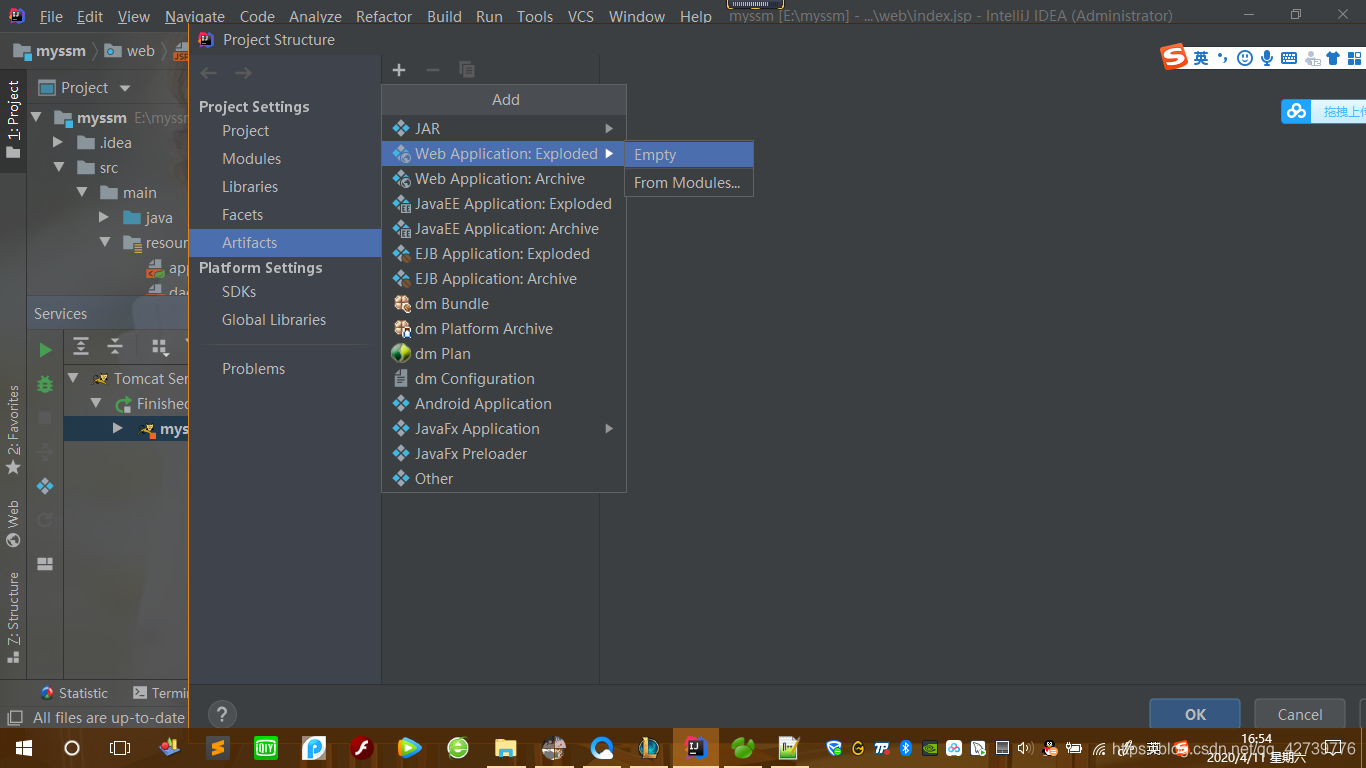
Task: Click the Collapse All icon in Services toolbar
Action: (x=115, y=347)
